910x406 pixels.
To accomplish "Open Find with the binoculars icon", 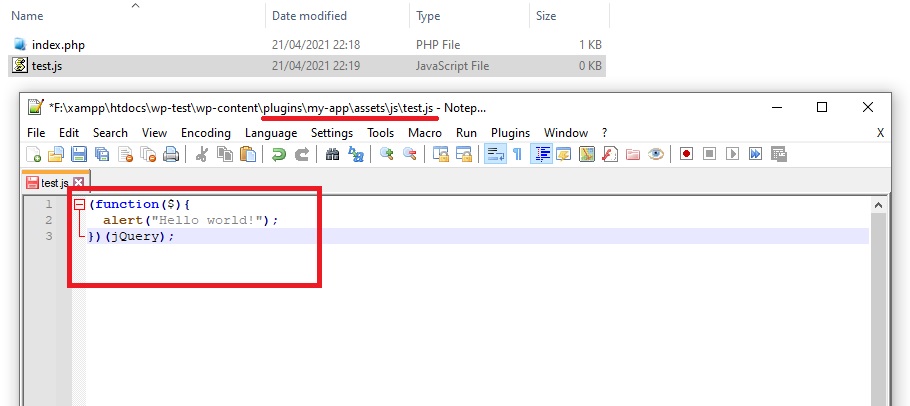I will 332,154.
